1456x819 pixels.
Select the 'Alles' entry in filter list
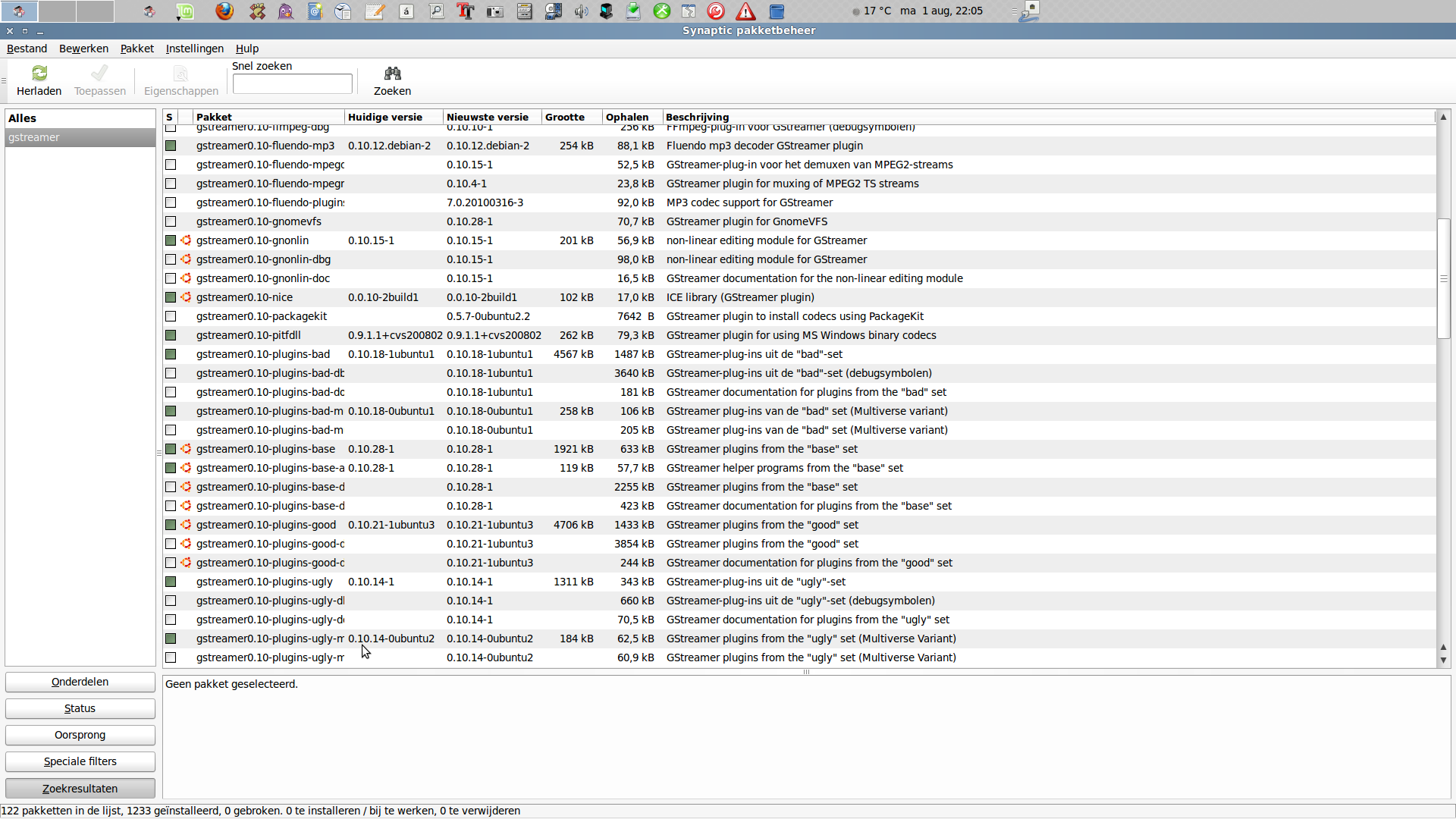click(x=80, y=118)
